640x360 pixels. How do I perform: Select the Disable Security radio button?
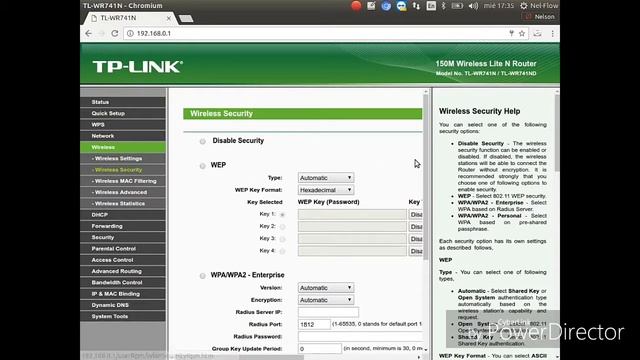(202, 141)
